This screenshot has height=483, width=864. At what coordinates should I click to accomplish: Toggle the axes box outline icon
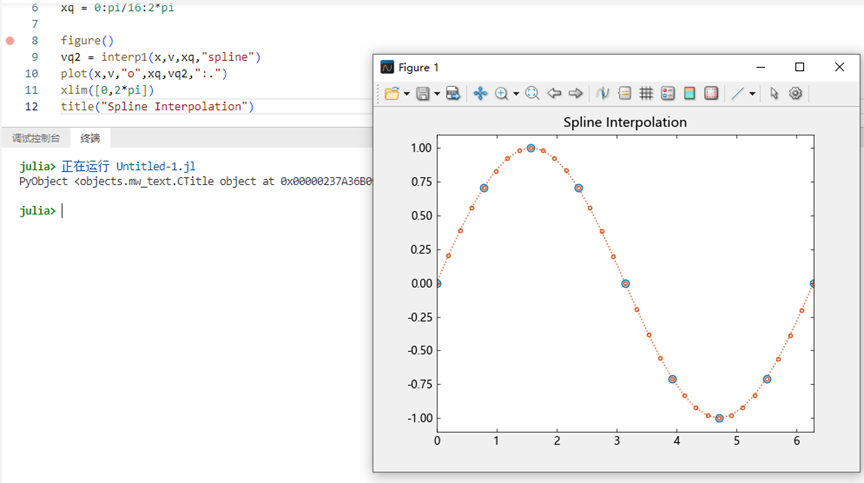[711, 94]
